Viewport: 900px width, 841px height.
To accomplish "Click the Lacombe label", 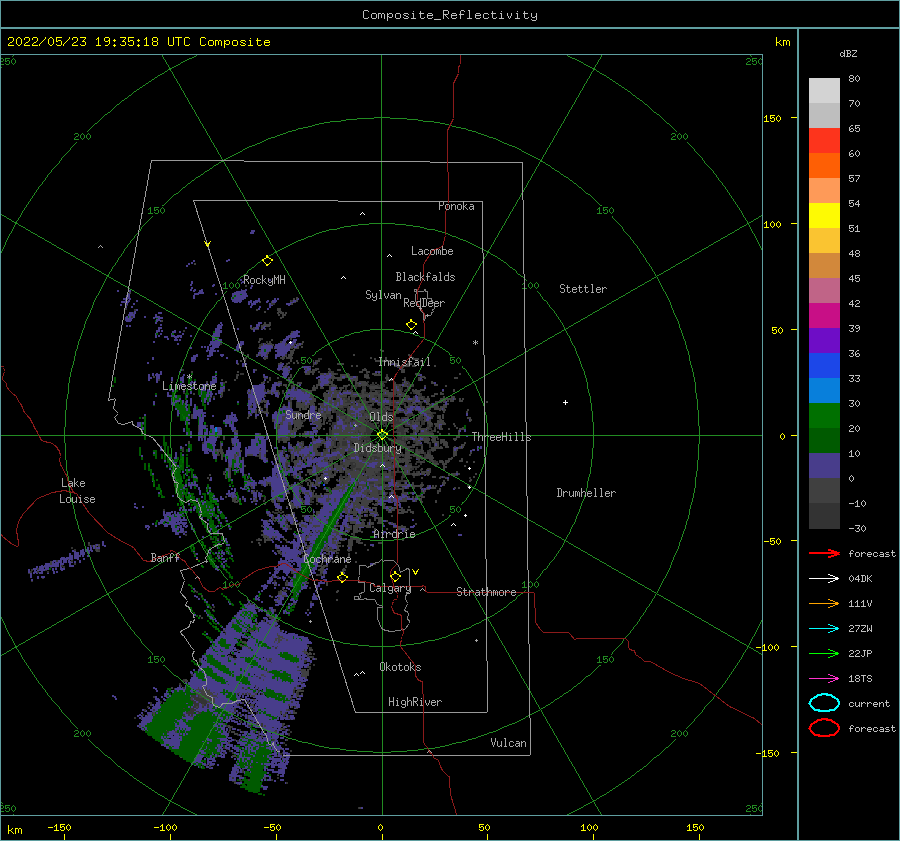I will click(432, 251).
